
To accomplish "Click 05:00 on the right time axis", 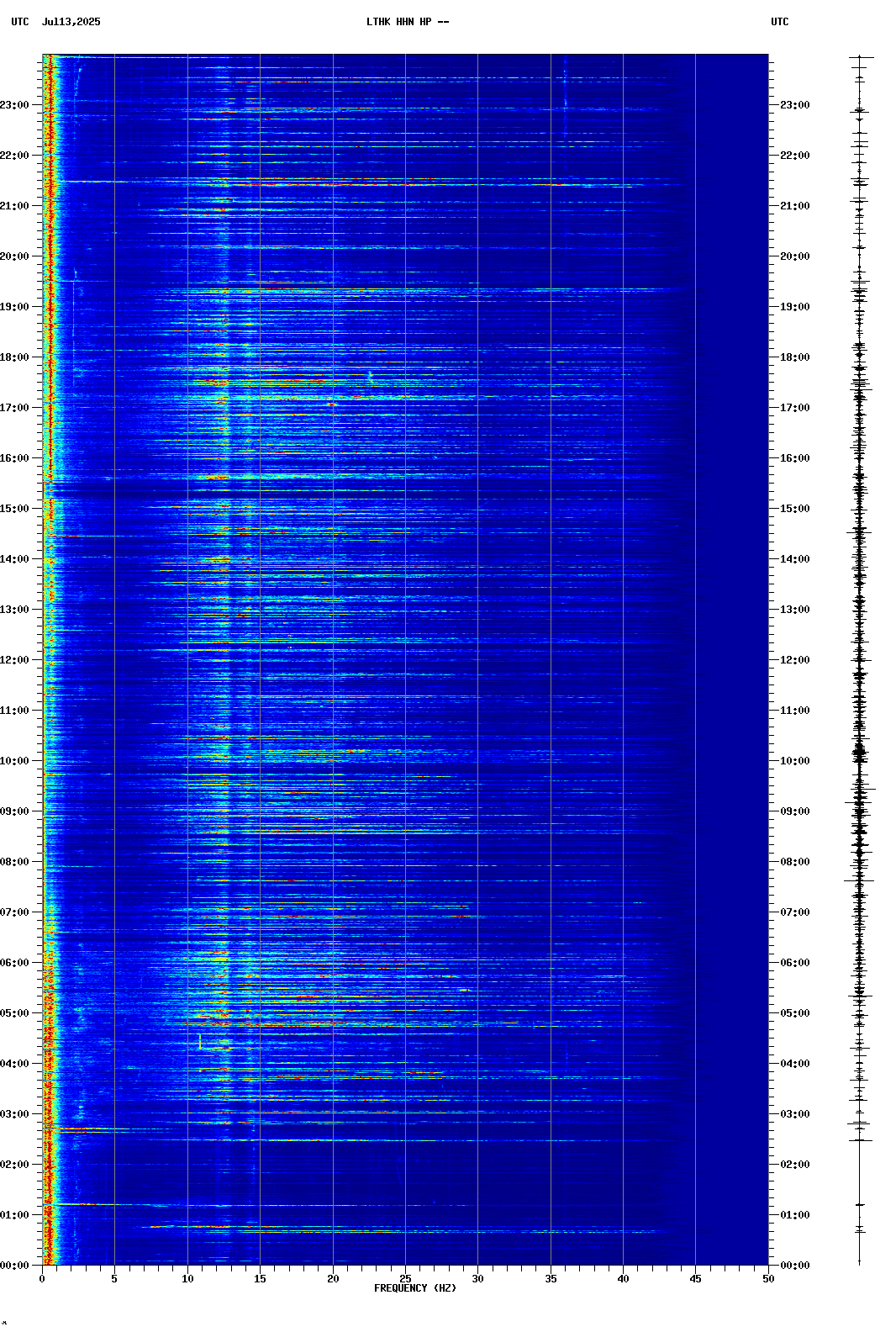I will 795,1013.
